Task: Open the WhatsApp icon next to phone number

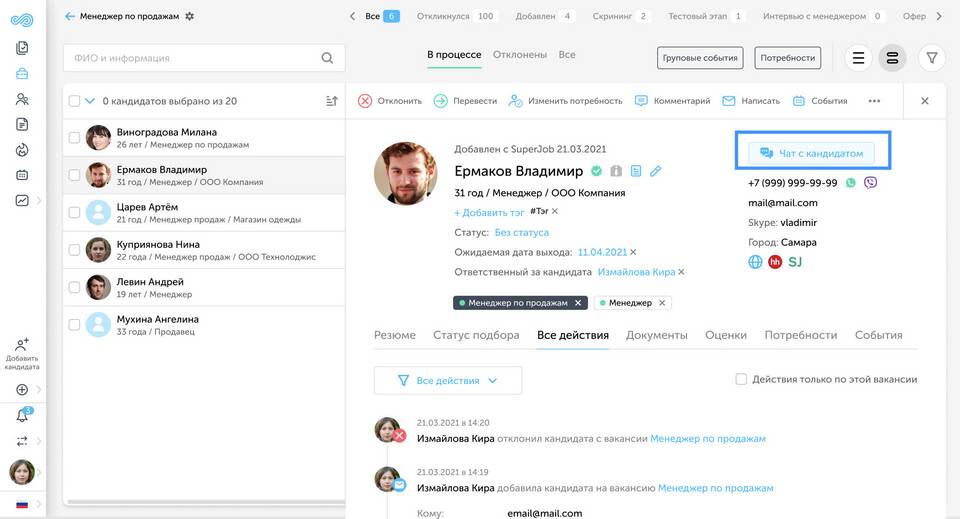Action: (851, 183)
